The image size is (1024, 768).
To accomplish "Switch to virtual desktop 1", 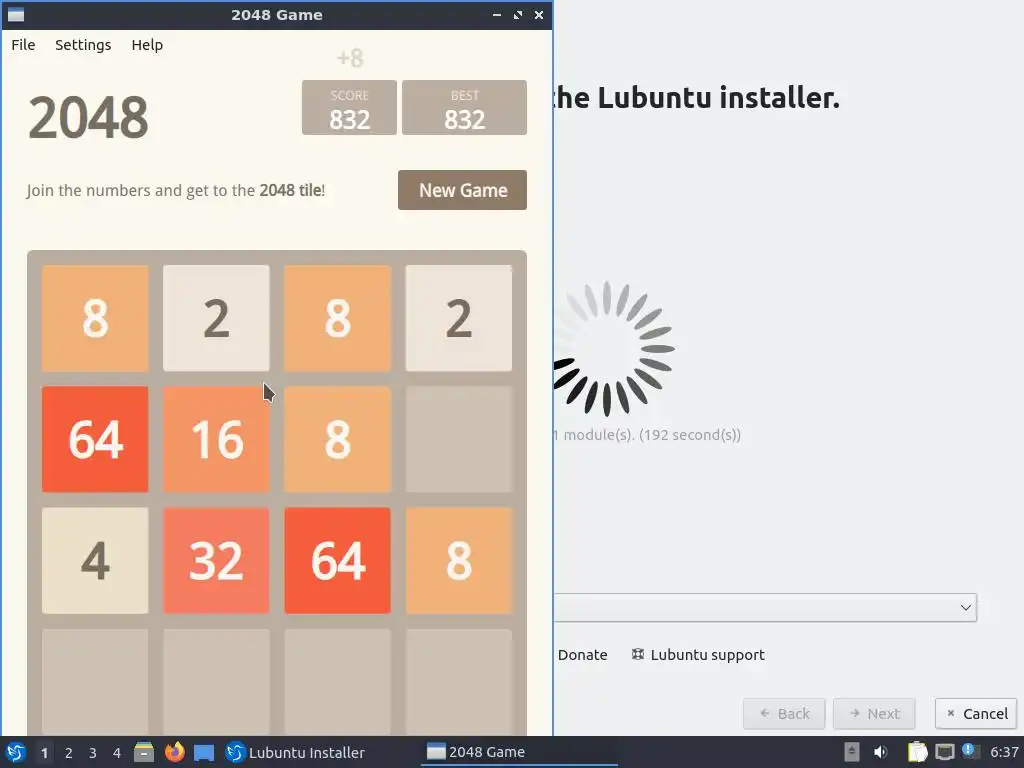I will (x=44, y=753).
